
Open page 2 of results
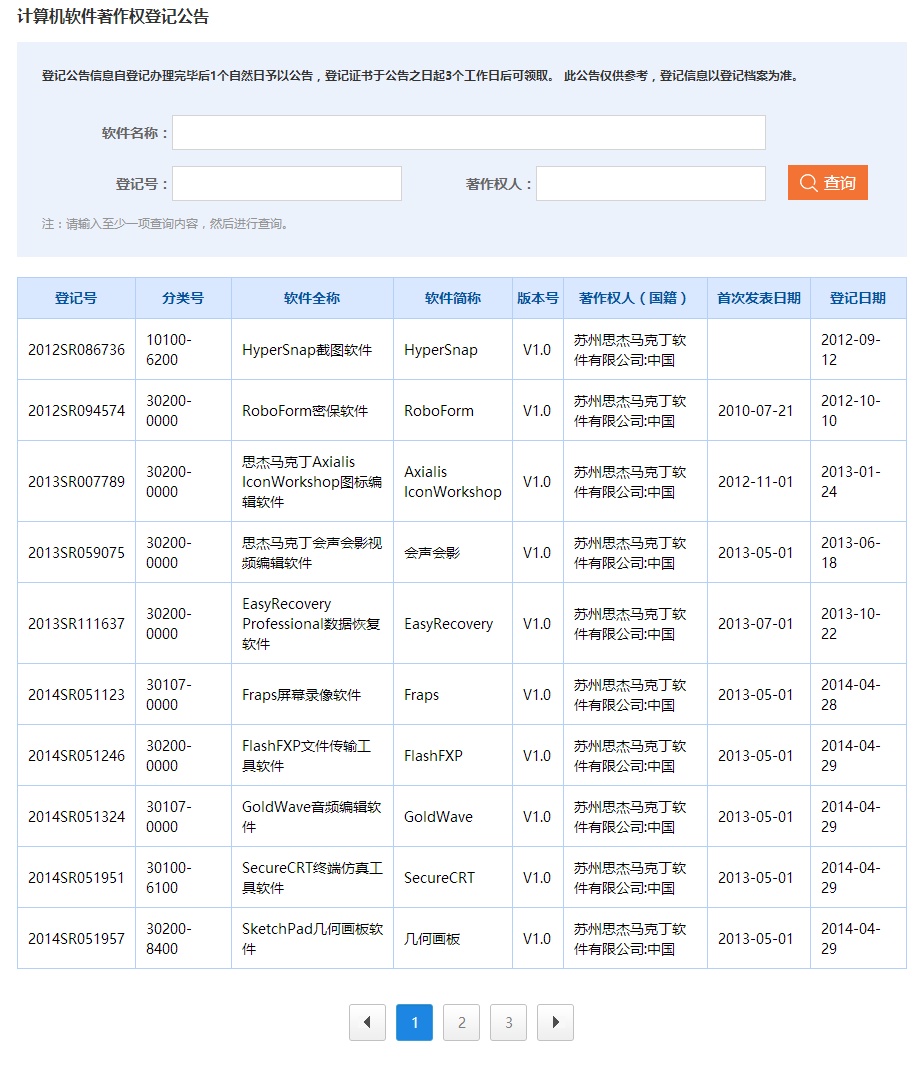pos(461,1022)
